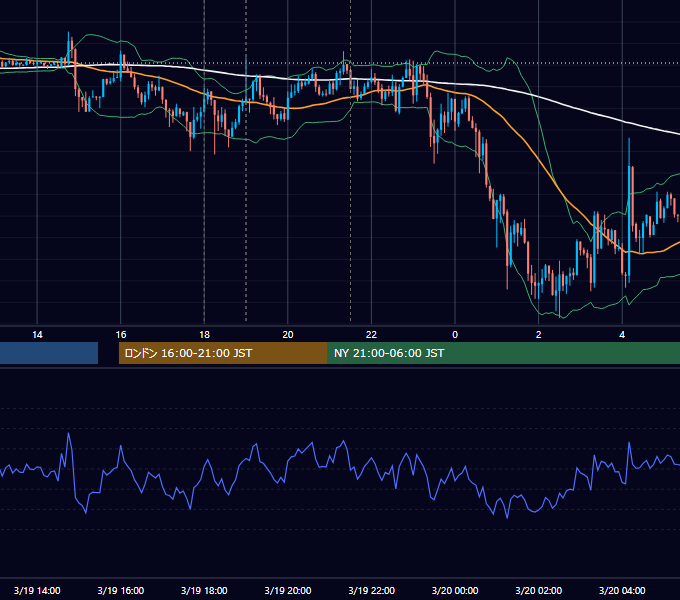Click the 3/19 18:00 time label
The image size is (680, 600).
[204, 590]
